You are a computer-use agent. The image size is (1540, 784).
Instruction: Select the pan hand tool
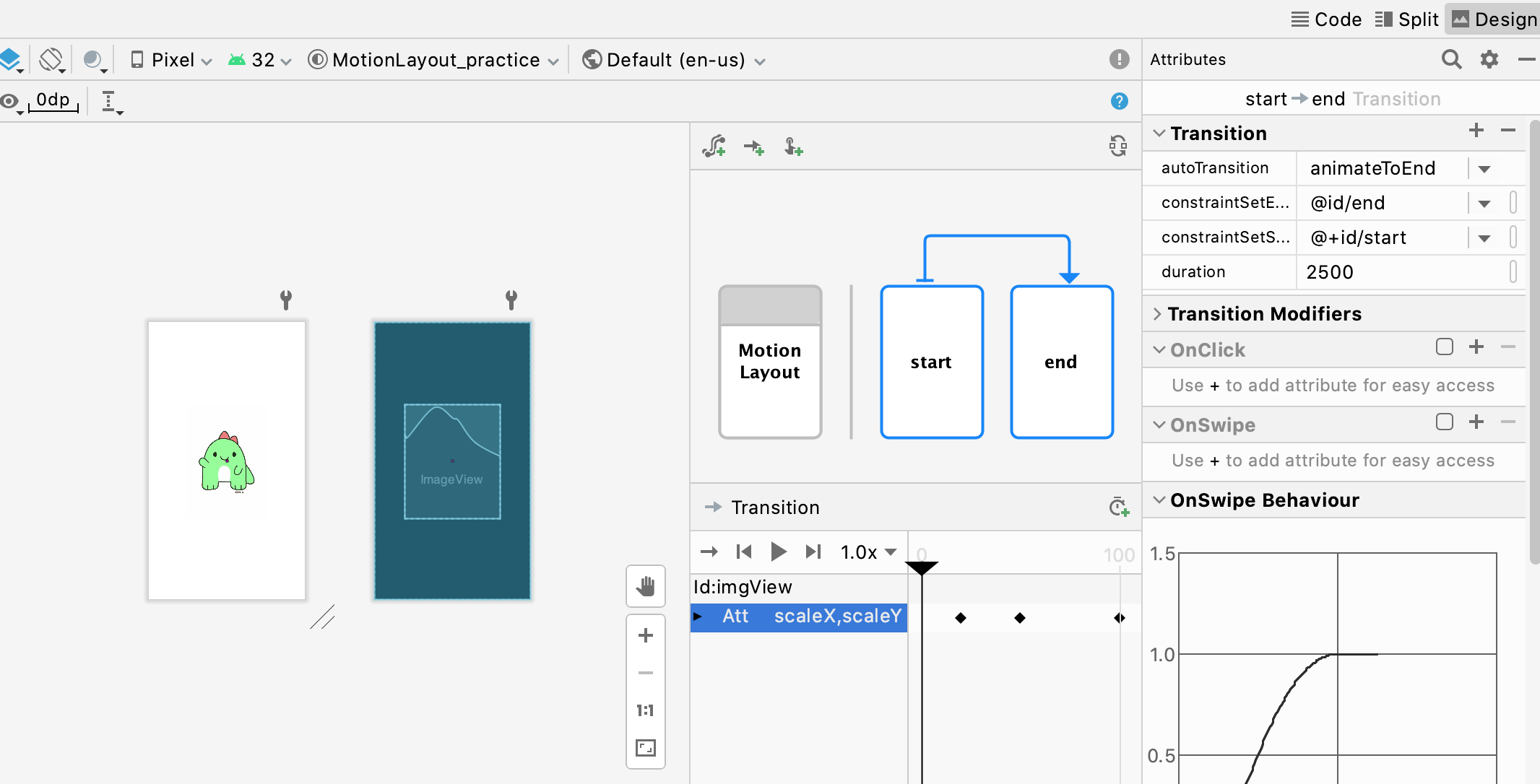point(645,586)
